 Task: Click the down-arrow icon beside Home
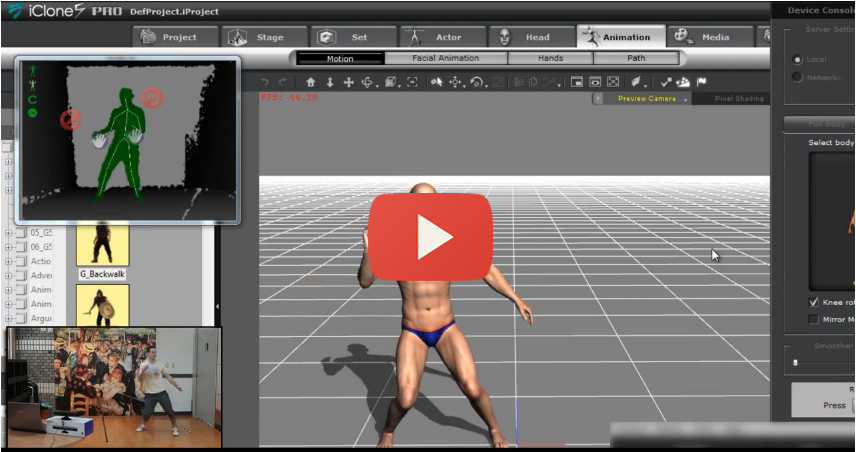pos(330,82)
